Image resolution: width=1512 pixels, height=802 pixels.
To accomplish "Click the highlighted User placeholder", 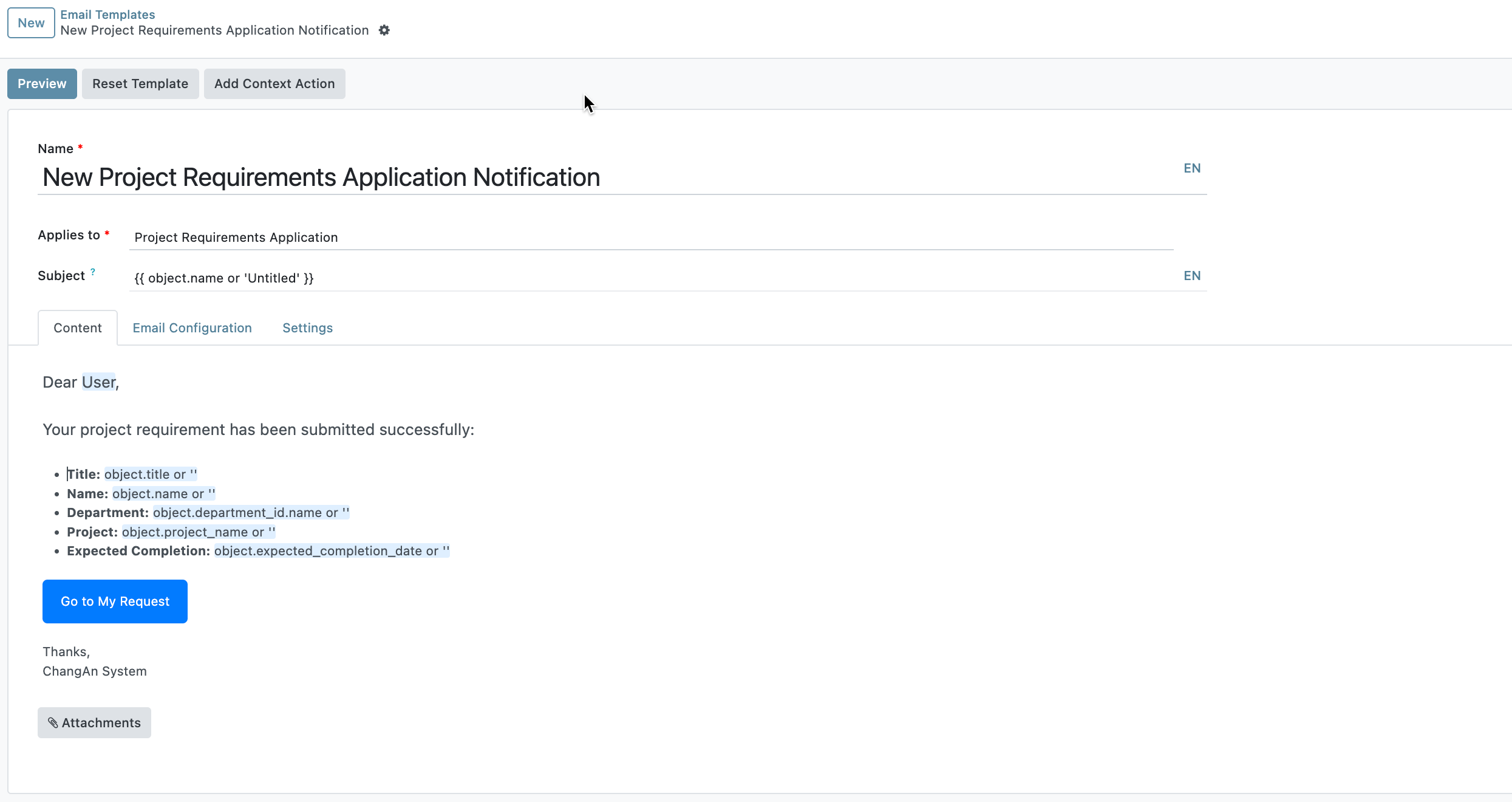I will 98,382.
